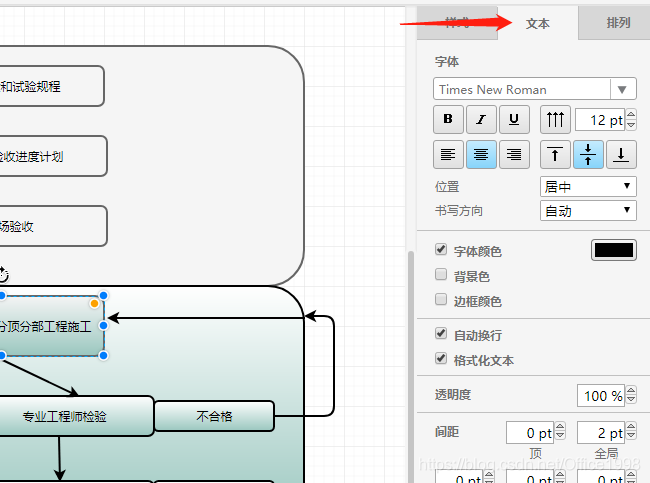Switch to the 文本 tab
The height and width of the screenshot is (483, 650).
click(x=538, y=24)
